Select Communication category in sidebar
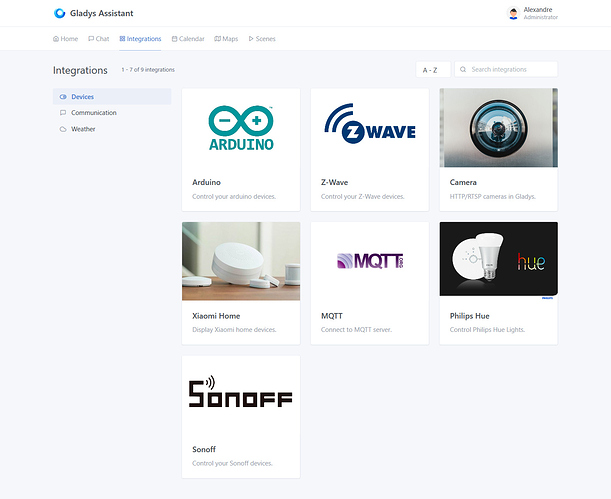The width and height of the screenshot is (611, 499). (x=112, y=113)
